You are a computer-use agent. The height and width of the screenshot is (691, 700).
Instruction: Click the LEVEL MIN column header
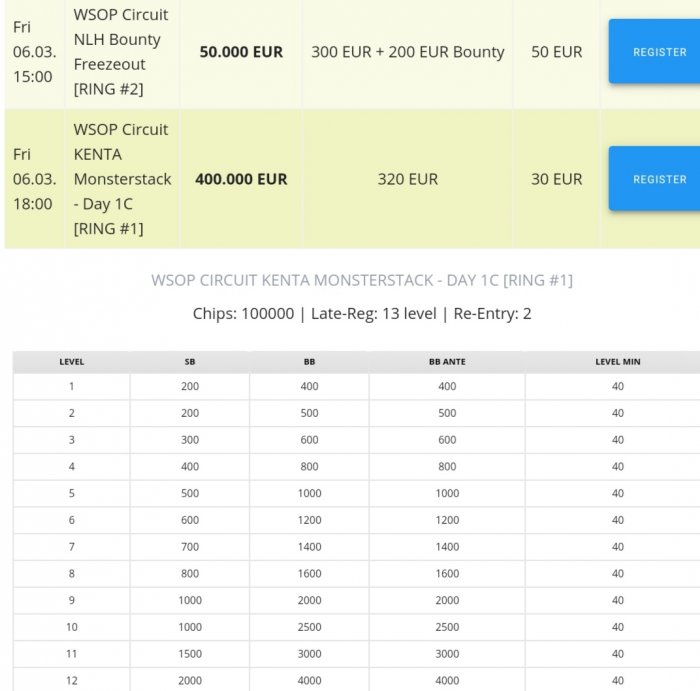617,362
